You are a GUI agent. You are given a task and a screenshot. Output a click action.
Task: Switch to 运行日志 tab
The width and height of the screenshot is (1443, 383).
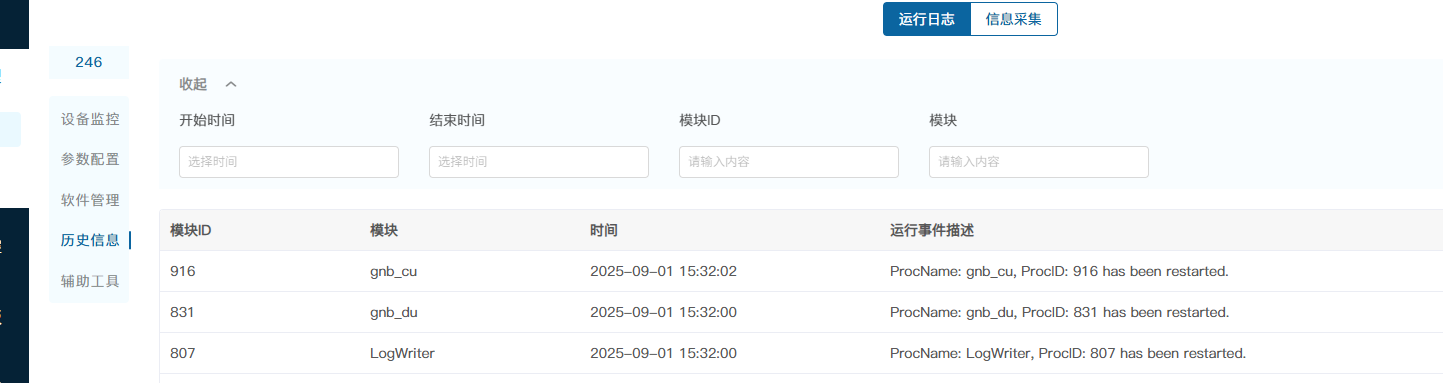(927, 19)
